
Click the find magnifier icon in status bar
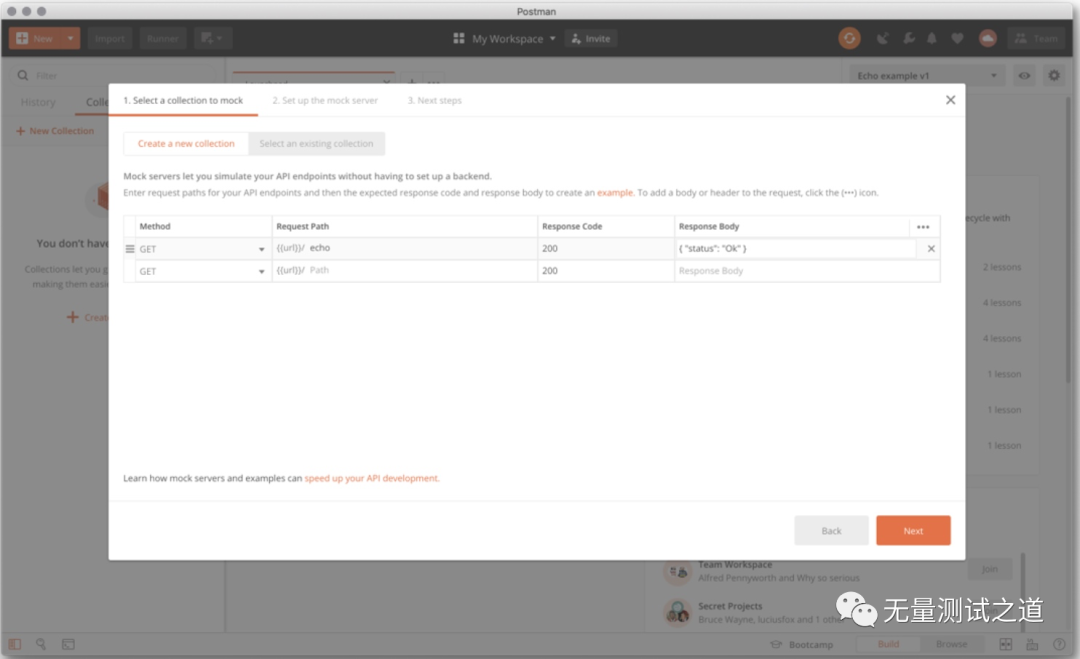click(x=41, y=645)
